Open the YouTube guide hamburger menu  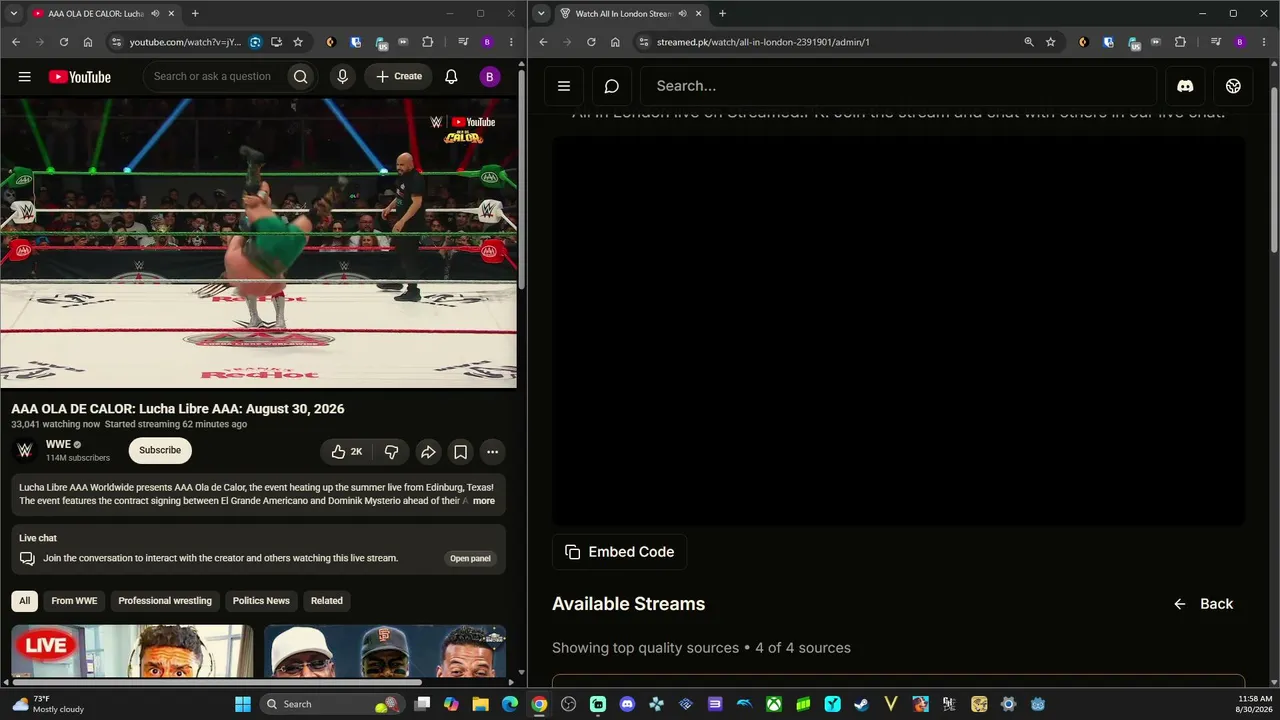[x=25, y=77]
